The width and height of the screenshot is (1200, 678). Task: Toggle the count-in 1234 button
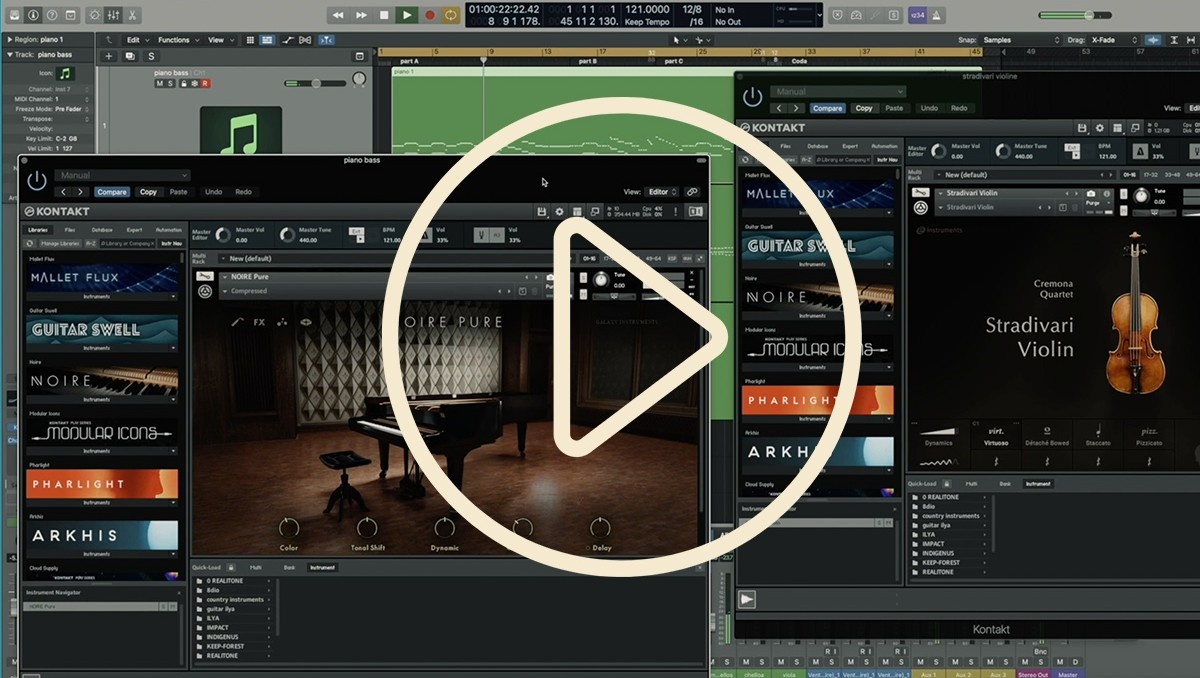tap(918, 15)
